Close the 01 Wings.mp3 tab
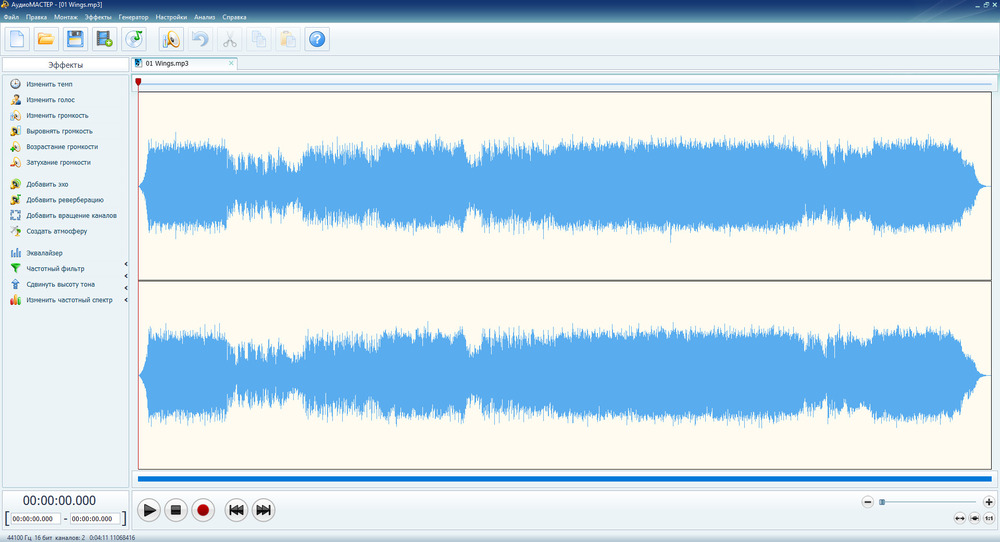This screenshot has height=542, width=1000. pyautogui.click(x=232, y=63)
